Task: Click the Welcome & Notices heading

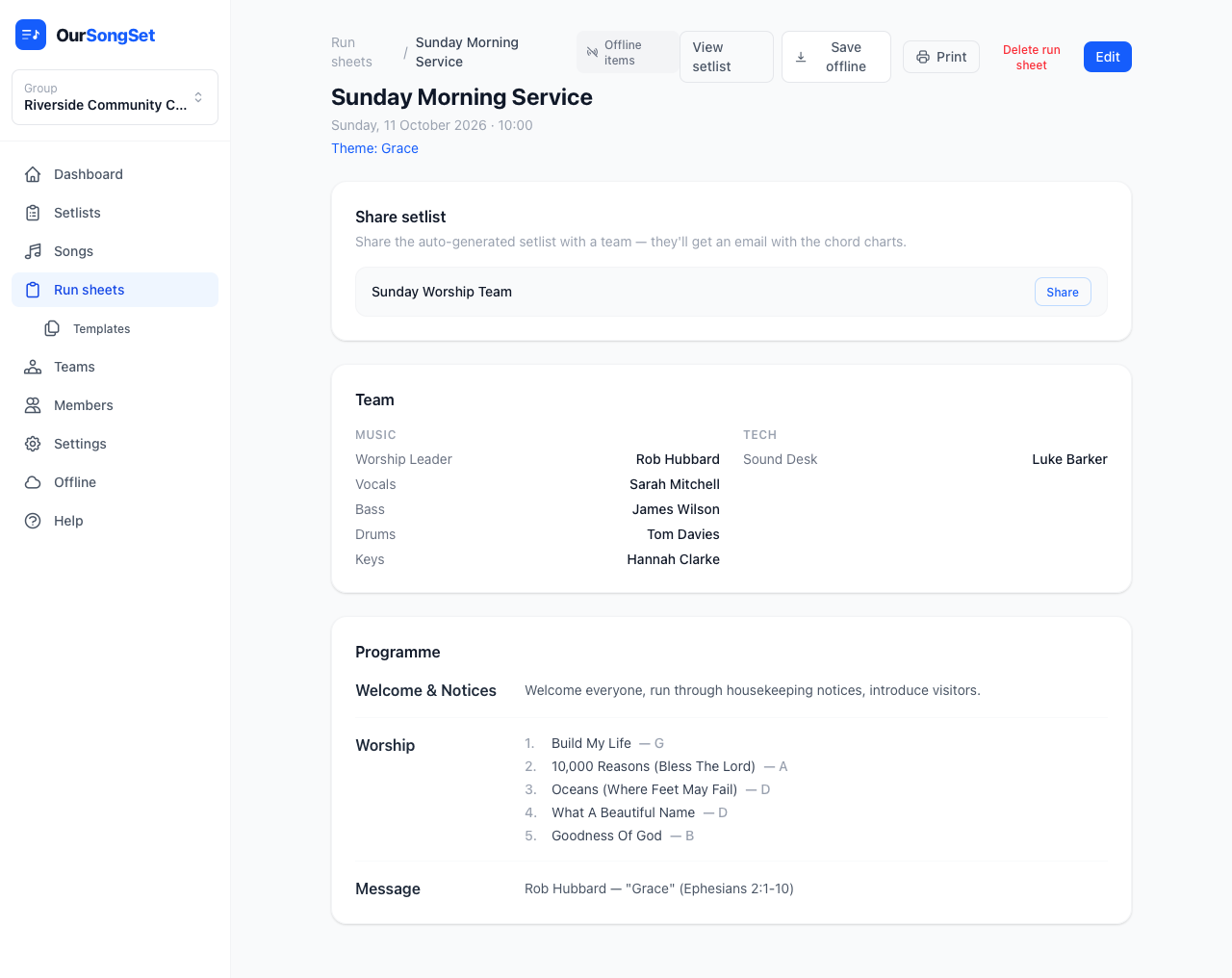Action: [425, 690]
